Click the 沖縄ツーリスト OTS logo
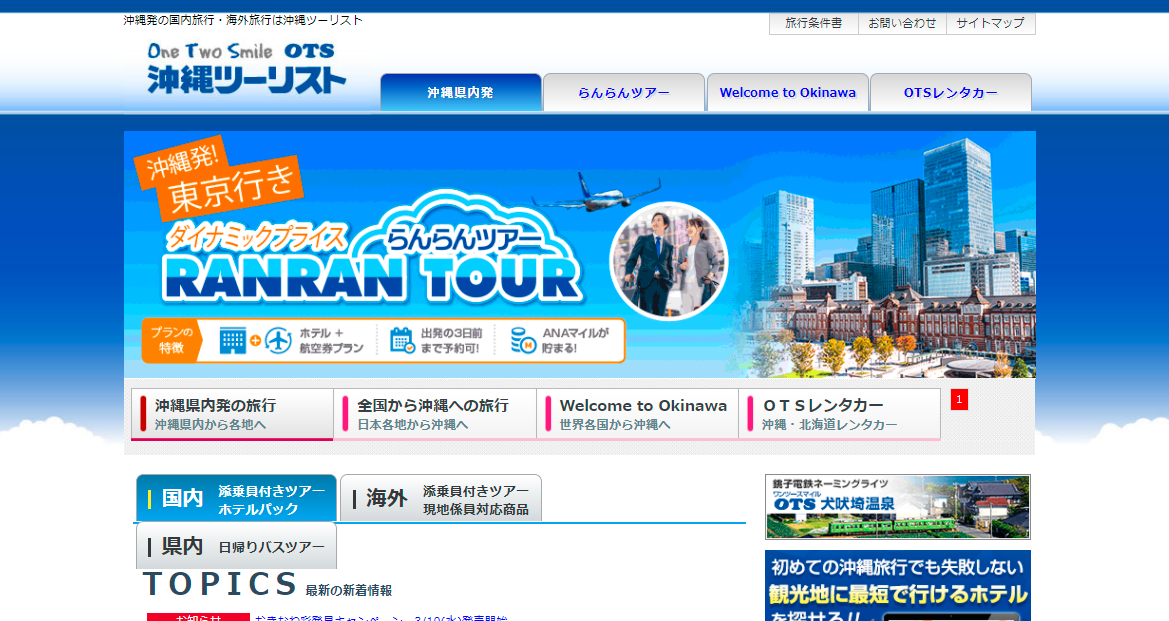The height and width of the screenshot is (621, 1169). pos(247,69)
